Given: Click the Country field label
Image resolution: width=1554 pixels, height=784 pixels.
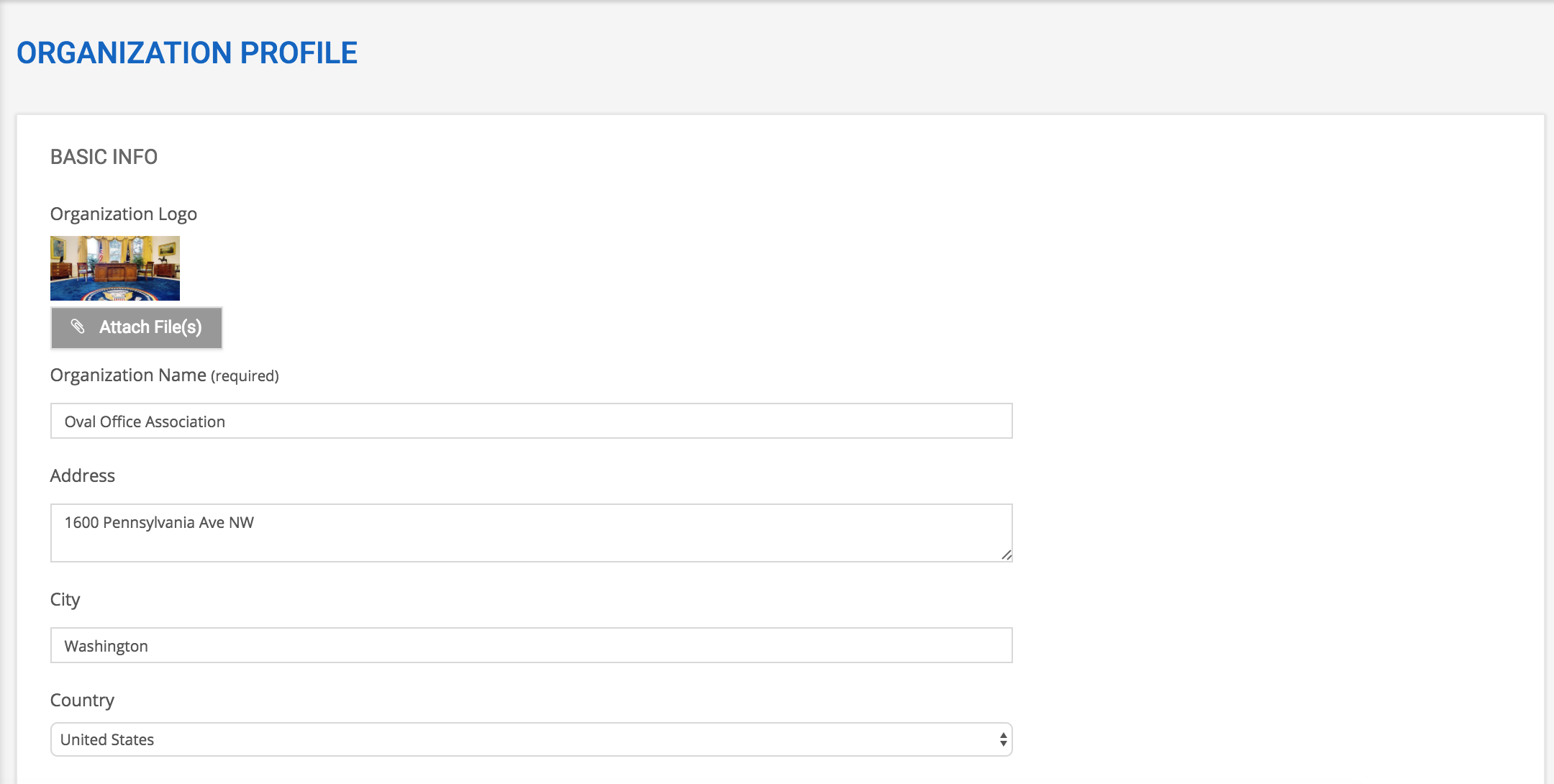Looking at the screenshot, I should pos(82,701).
